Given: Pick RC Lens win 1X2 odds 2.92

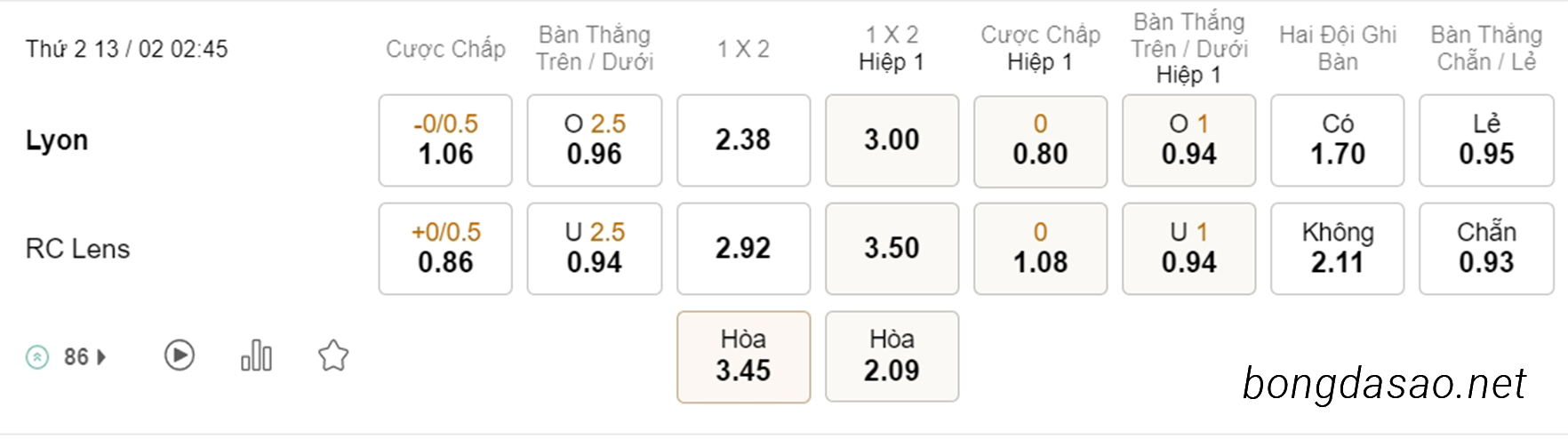Looking at the screenshot, I should point(743,249).
